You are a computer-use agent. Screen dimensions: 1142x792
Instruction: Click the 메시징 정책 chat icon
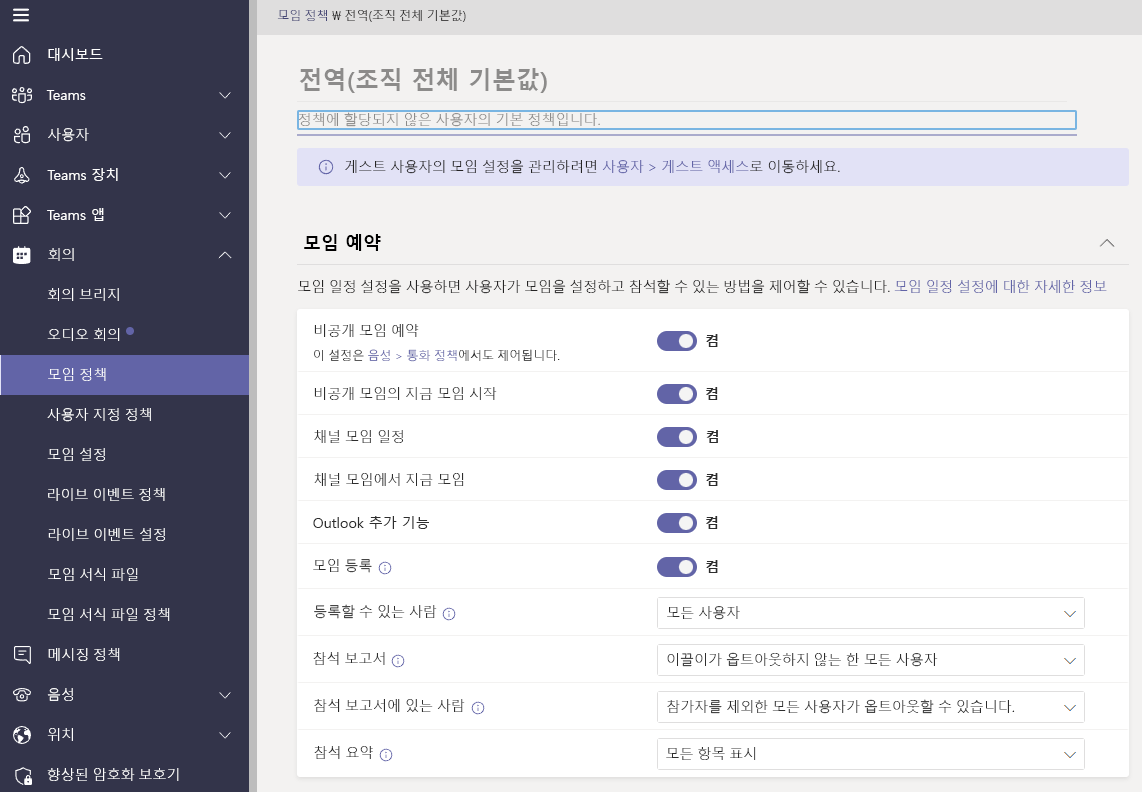pyautogui.click(x=22, y=654)
